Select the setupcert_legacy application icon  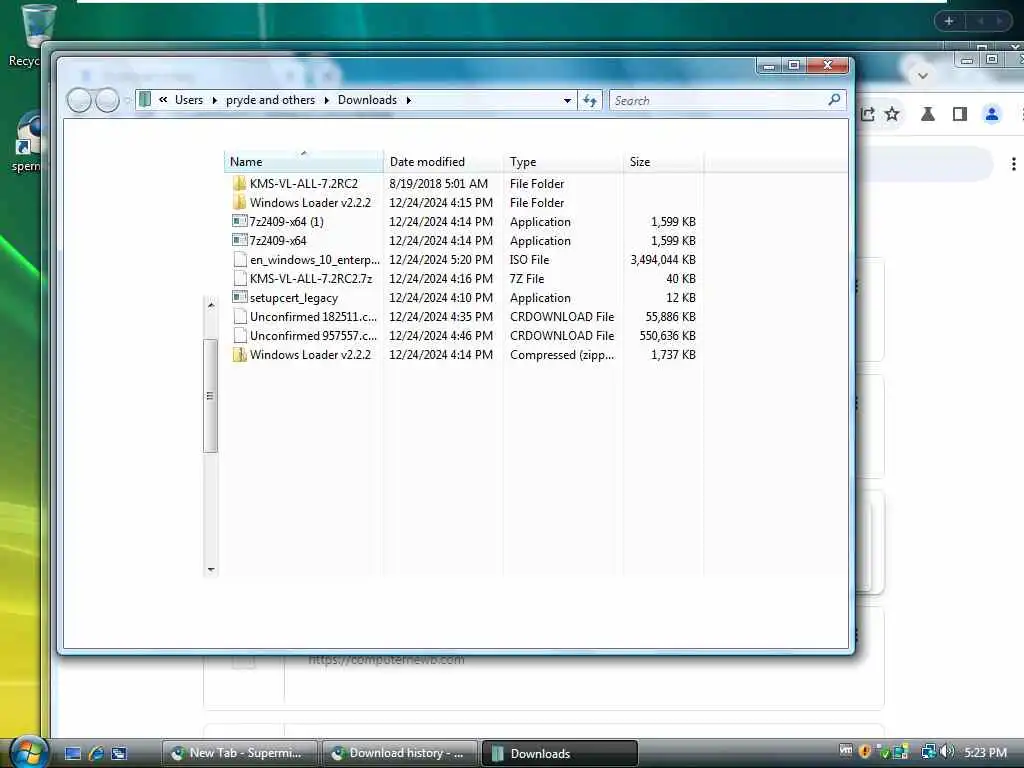tap(240, 297)
